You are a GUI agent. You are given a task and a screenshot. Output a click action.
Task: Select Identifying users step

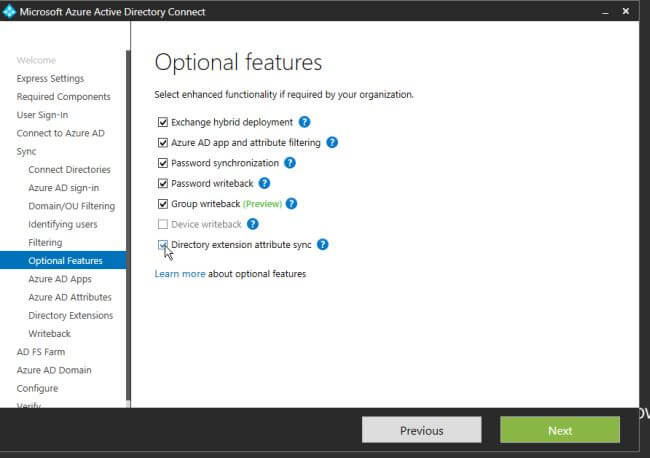coord(63,224)
